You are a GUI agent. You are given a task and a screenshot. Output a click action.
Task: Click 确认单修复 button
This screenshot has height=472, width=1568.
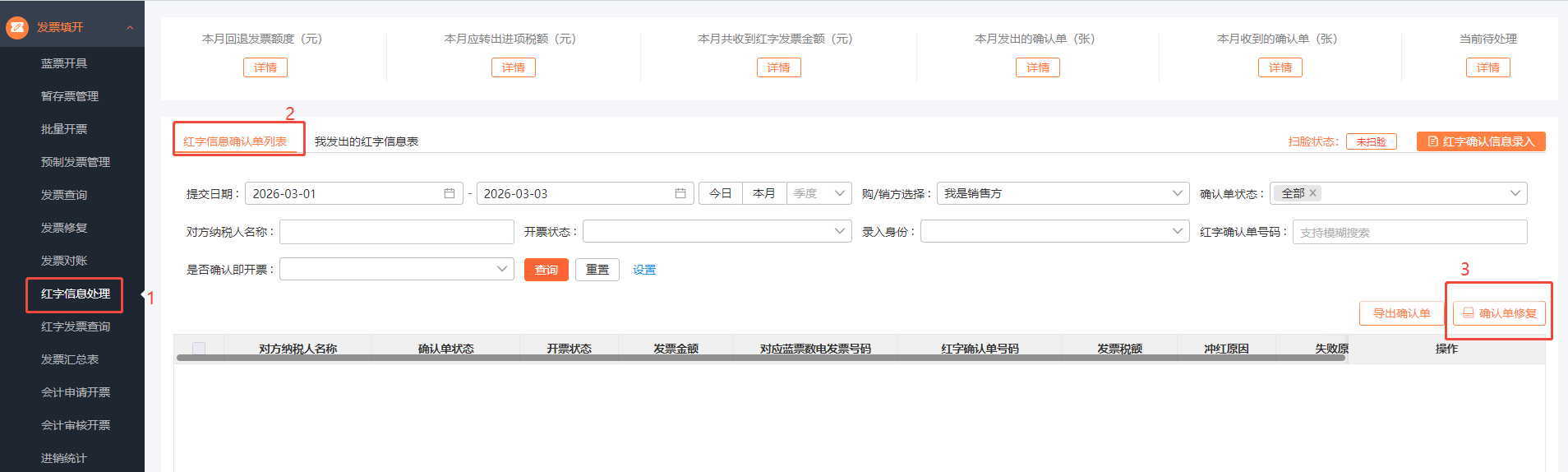click(x=1499, y=313)
